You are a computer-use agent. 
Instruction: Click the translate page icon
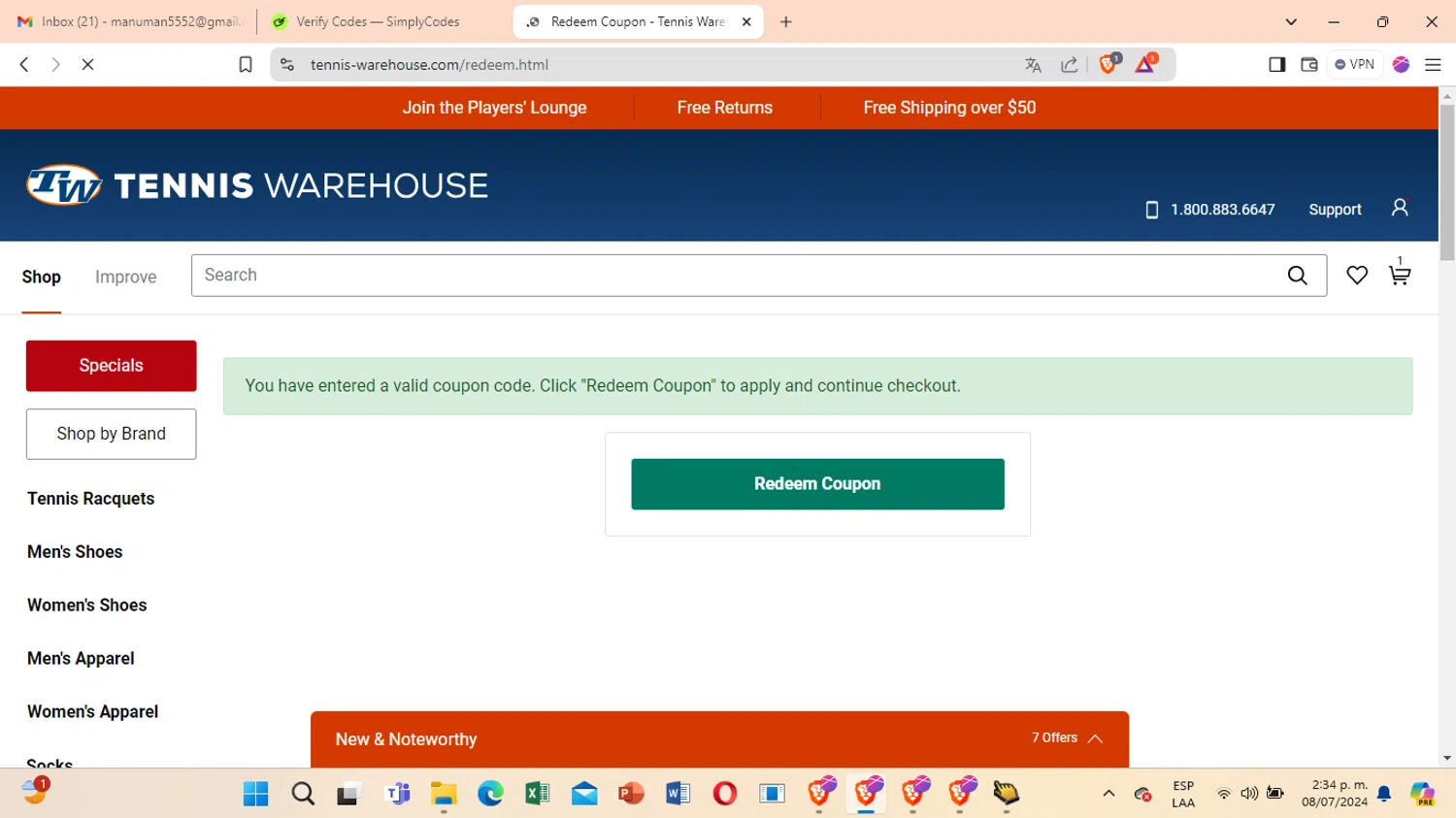click(x=1033, y=65)
